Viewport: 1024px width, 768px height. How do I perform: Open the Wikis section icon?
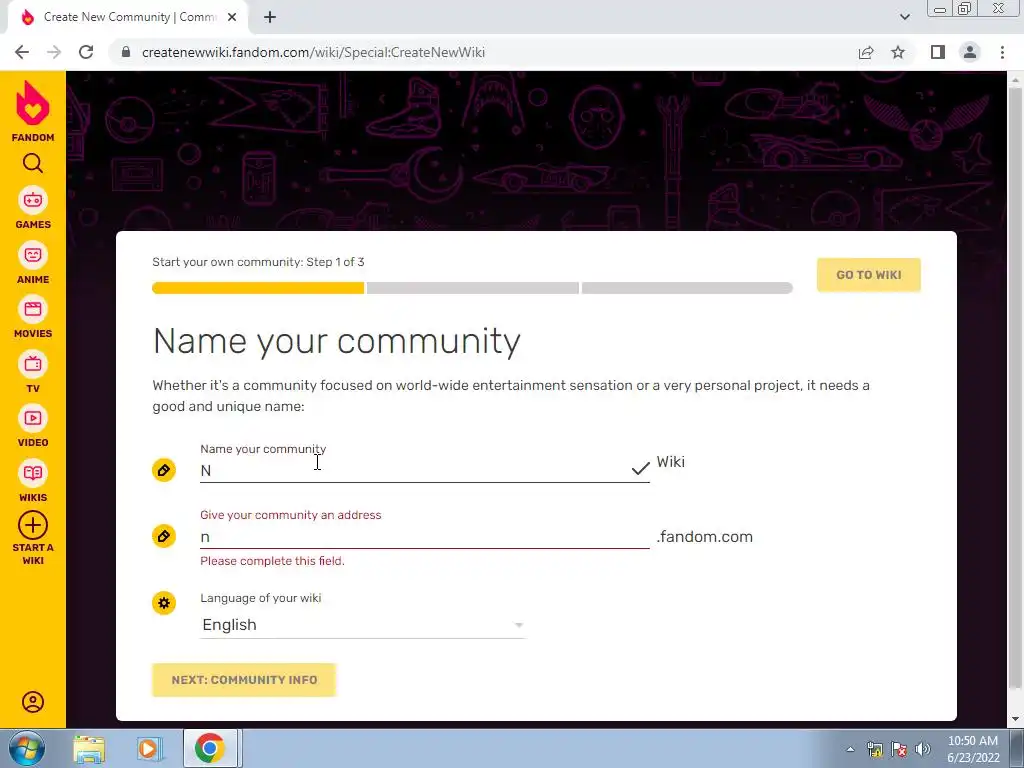coord(33,473)
